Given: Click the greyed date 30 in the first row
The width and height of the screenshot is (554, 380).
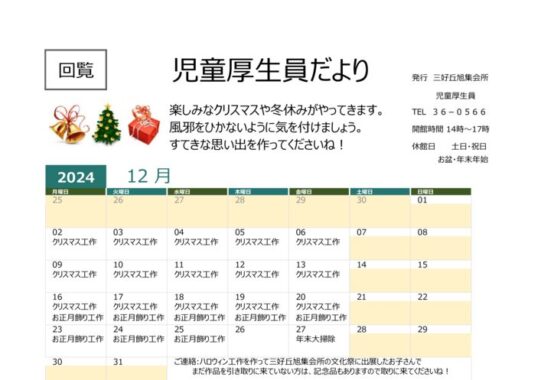Looking at the screenshot, I should (x=361, y=200).
